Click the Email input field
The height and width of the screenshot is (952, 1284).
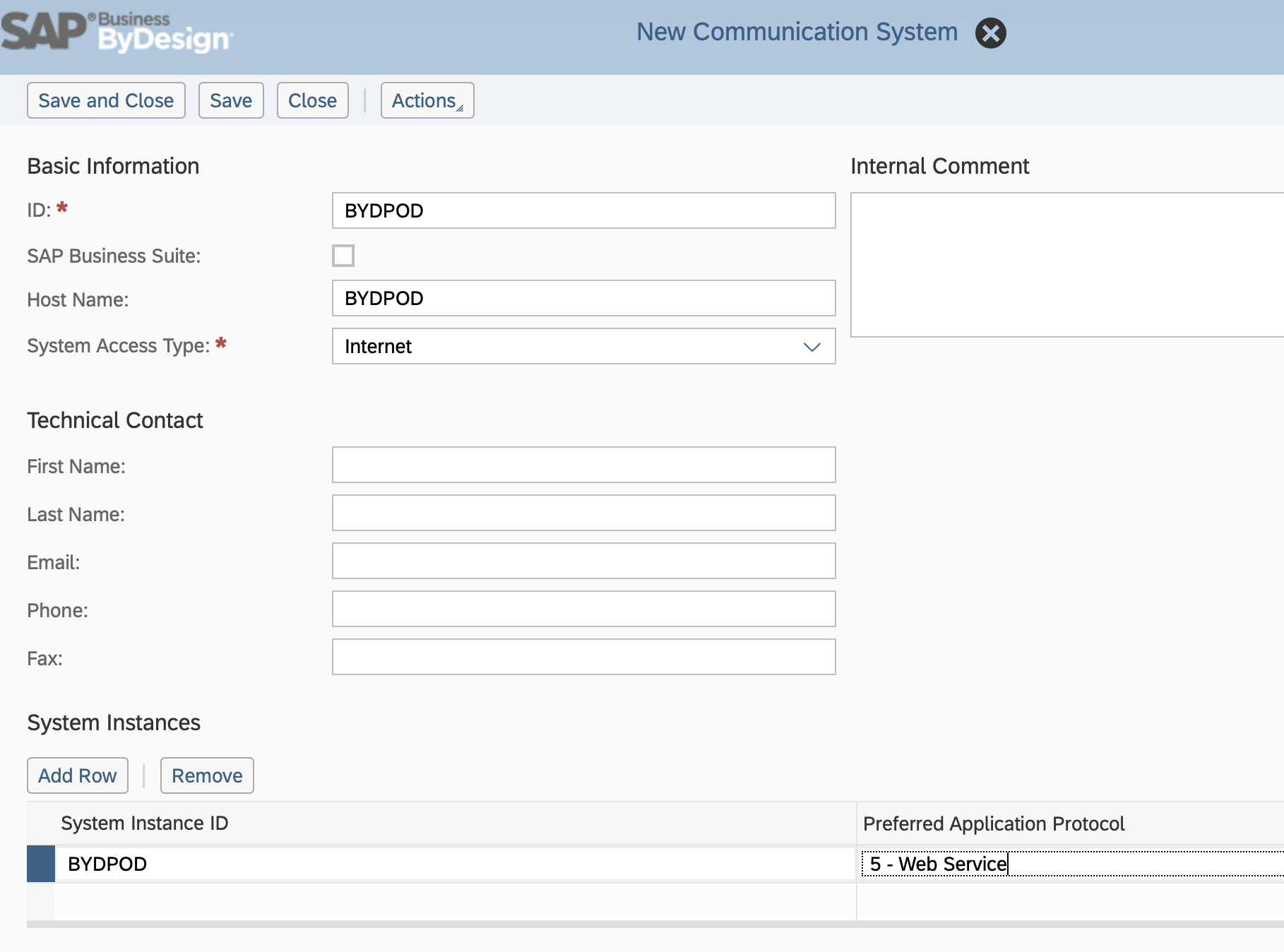tap(583, 561)
